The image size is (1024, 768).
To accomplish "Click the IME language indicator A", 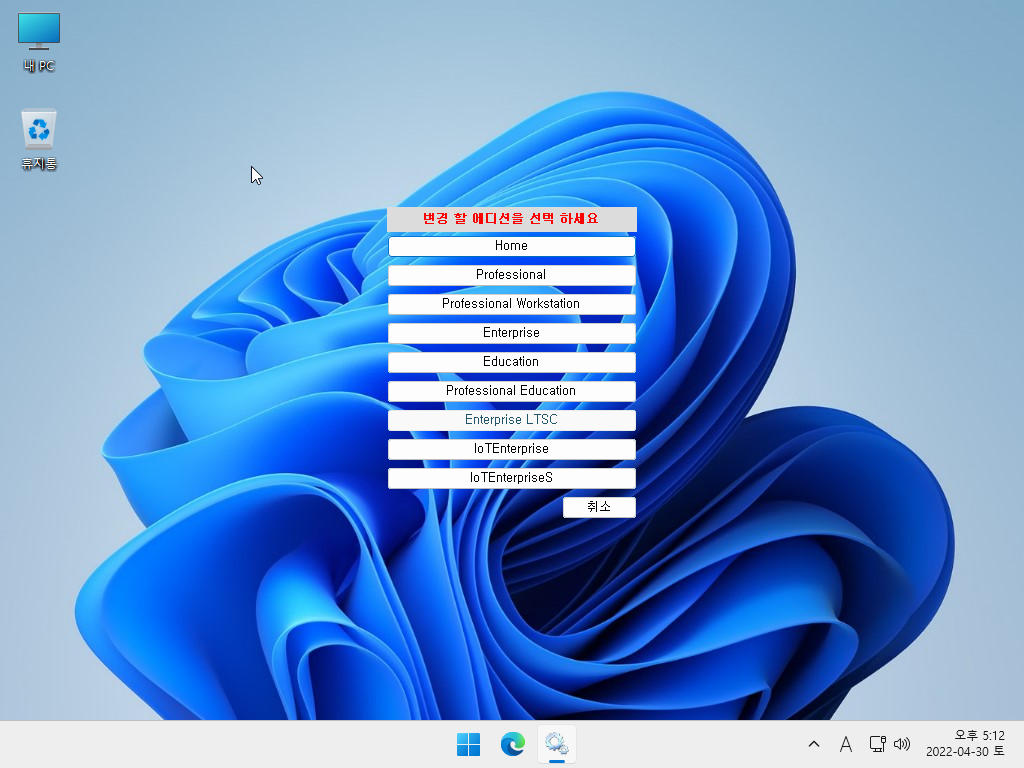I will click(846, 744).
